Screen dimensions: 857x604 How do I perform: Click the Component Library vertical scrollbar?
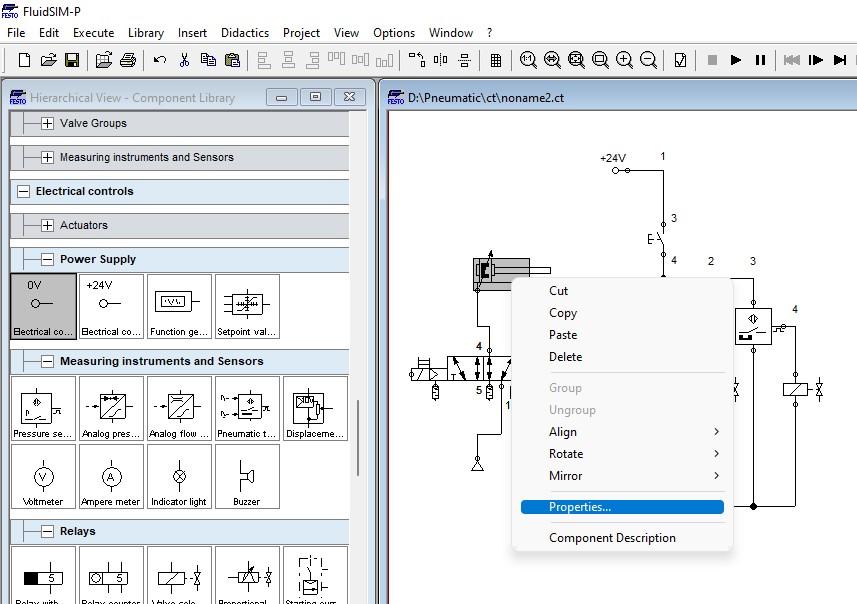click(358, 438)
